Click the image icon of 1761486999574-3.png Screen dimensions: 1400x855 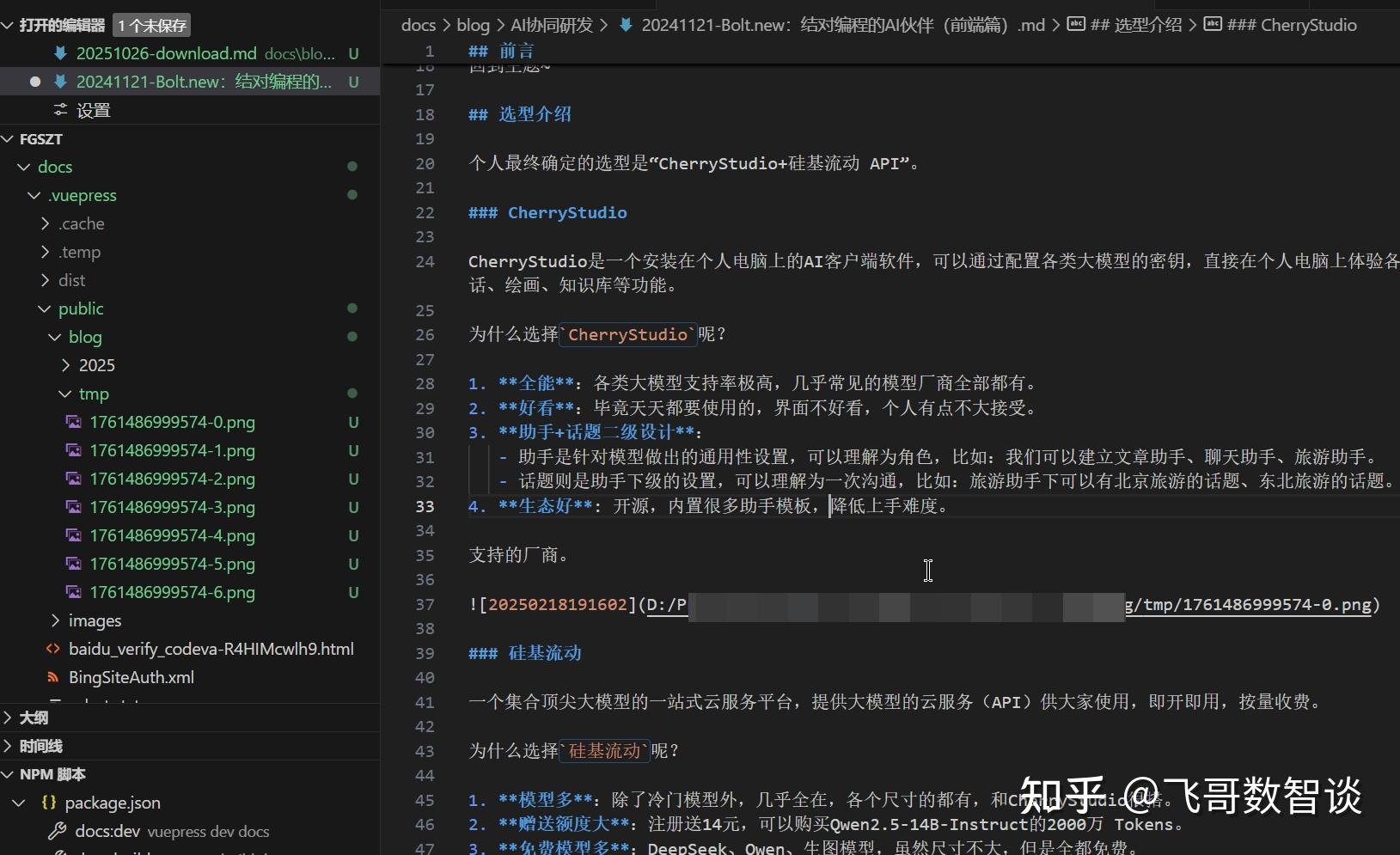tap(74, 507)
